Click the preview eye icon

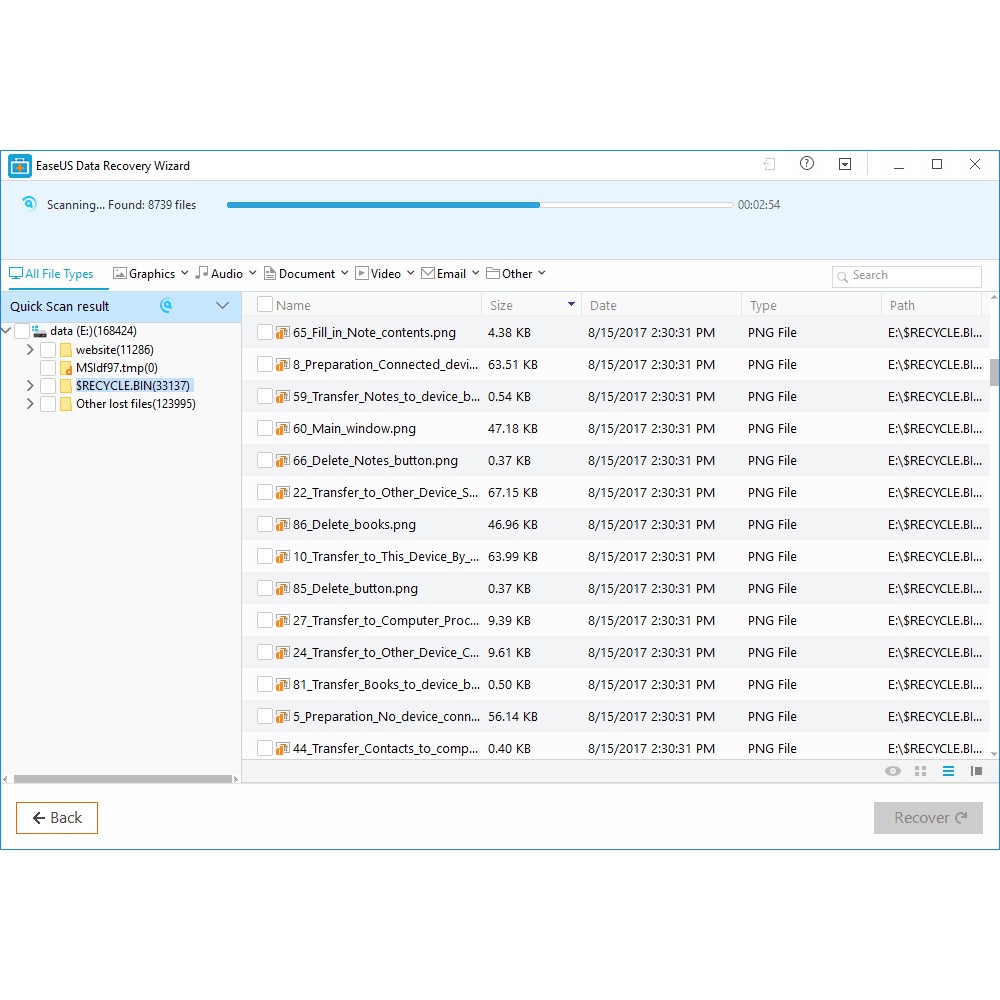coord(893,771)
